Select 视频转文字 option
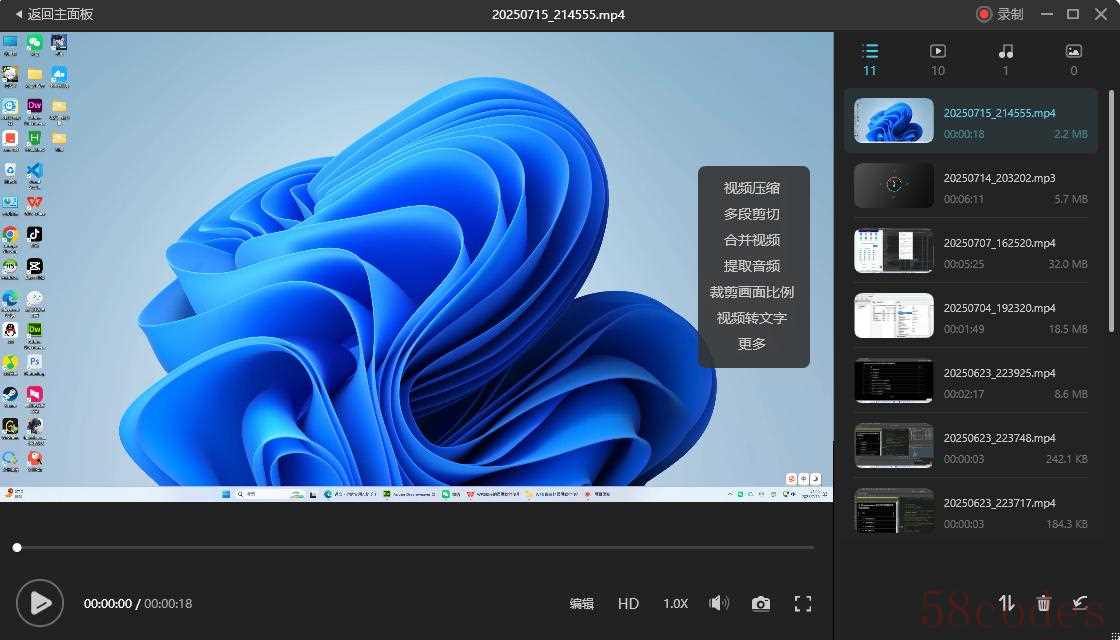The image size is (1120, 640). point(751,318)
